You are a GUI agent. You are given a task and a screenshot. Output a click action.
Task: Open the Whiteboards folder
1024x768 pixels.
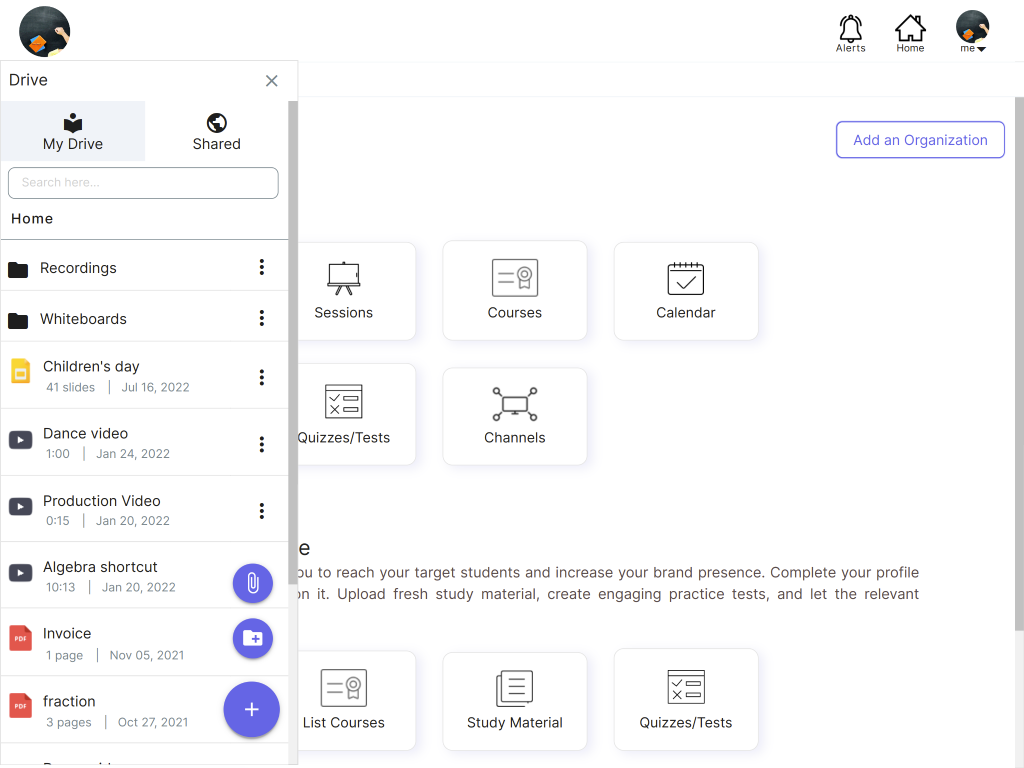coord(83,319)
